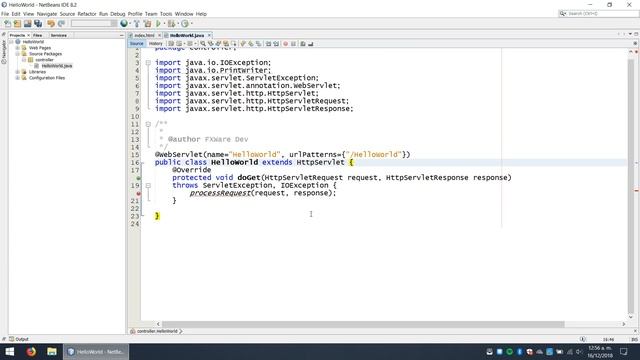Image resolution: width=640 pixels, height=360 pixels.
Task: Click the Shift Line Left icon
Action: pos(268,44)
